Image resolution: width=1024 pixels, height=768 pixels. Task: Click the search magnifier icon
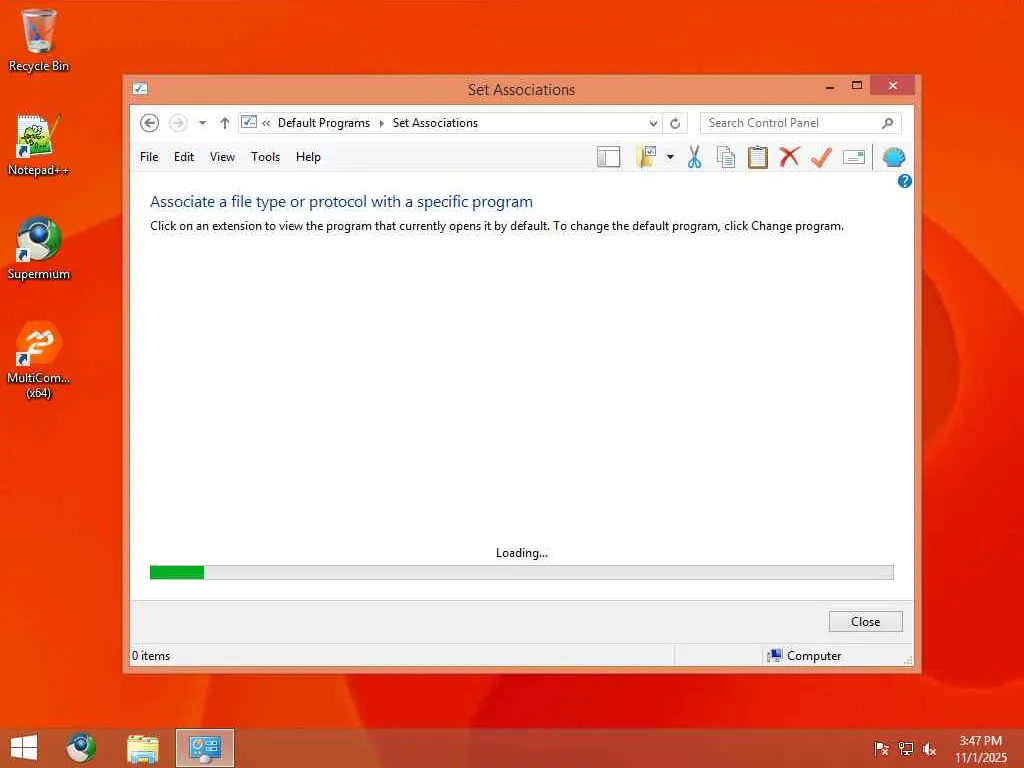point(888,123)
